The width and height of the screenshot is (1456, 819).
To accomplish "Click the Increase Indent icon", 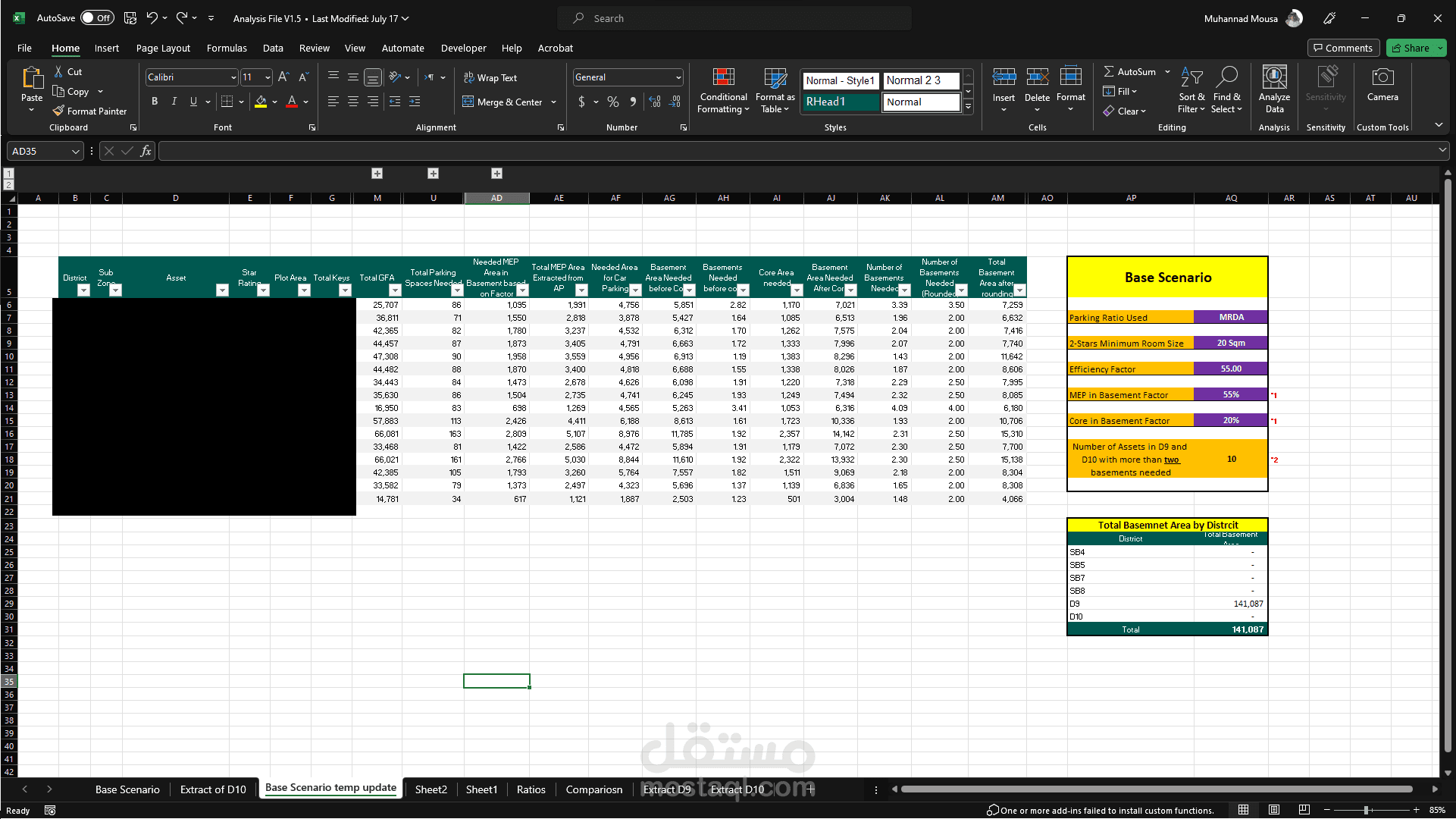I will pos(415,102).
